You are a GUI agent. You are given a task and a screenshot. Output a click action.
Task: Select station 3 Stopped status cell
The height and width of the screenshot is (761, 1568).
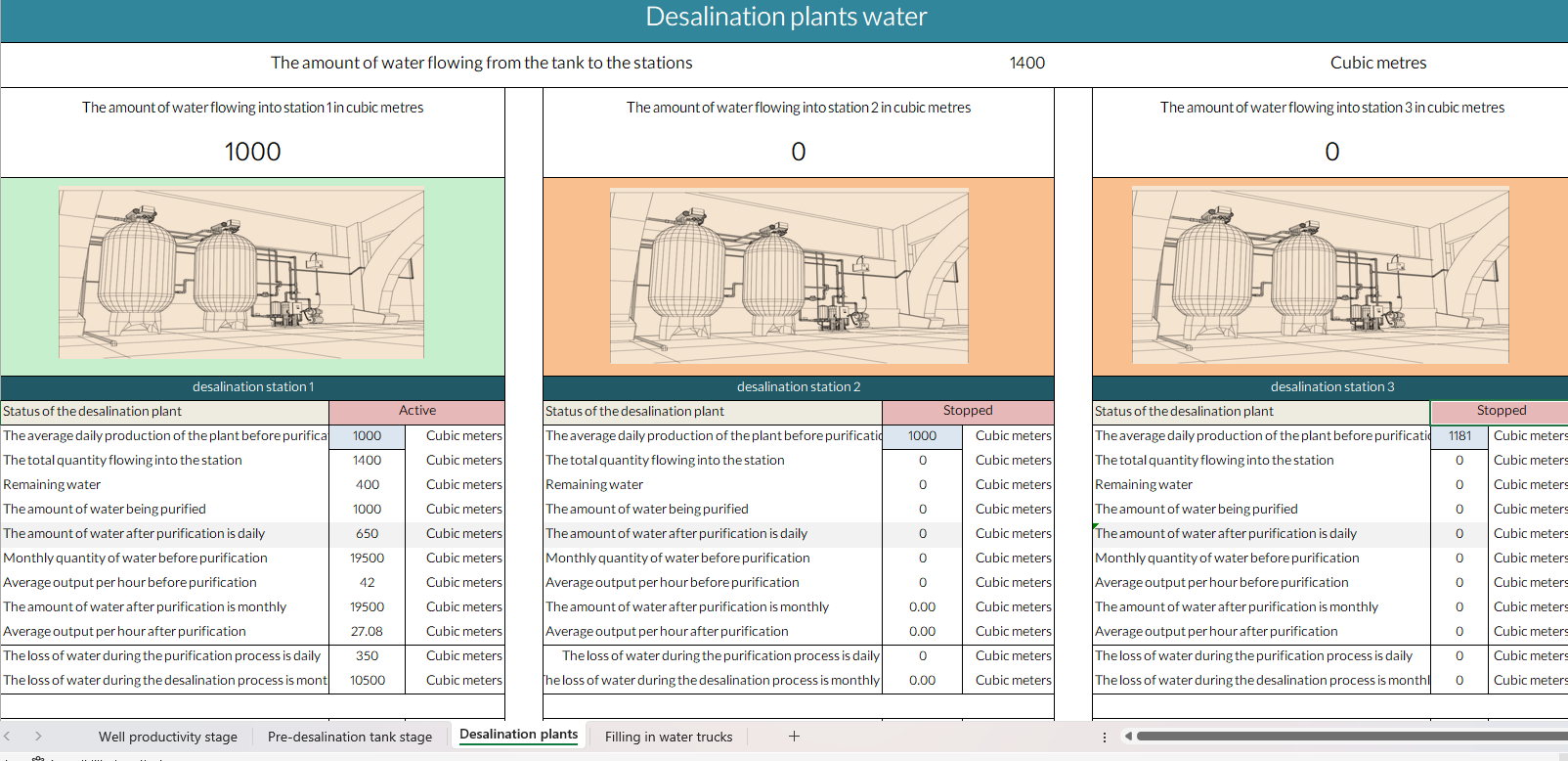[x=1501, y=411]
